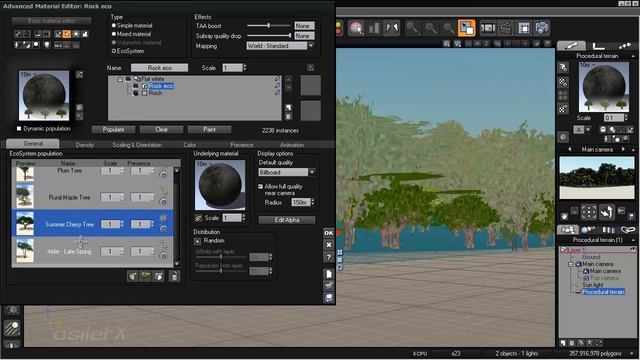
Task: Open the A dropdown in terrain panel
Action: (588, 130)
